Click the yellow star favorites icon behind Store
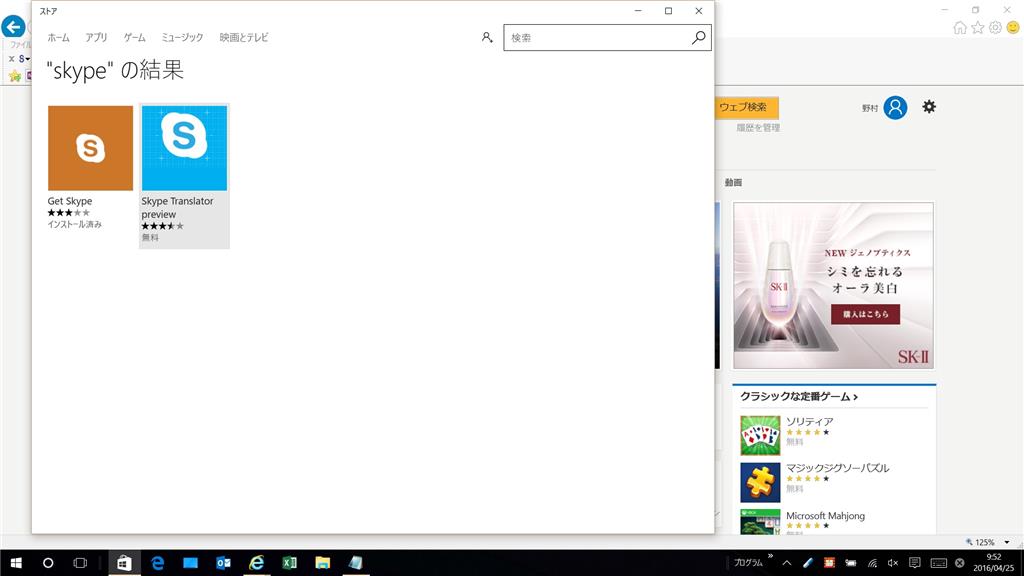 (x=14, y=76)
